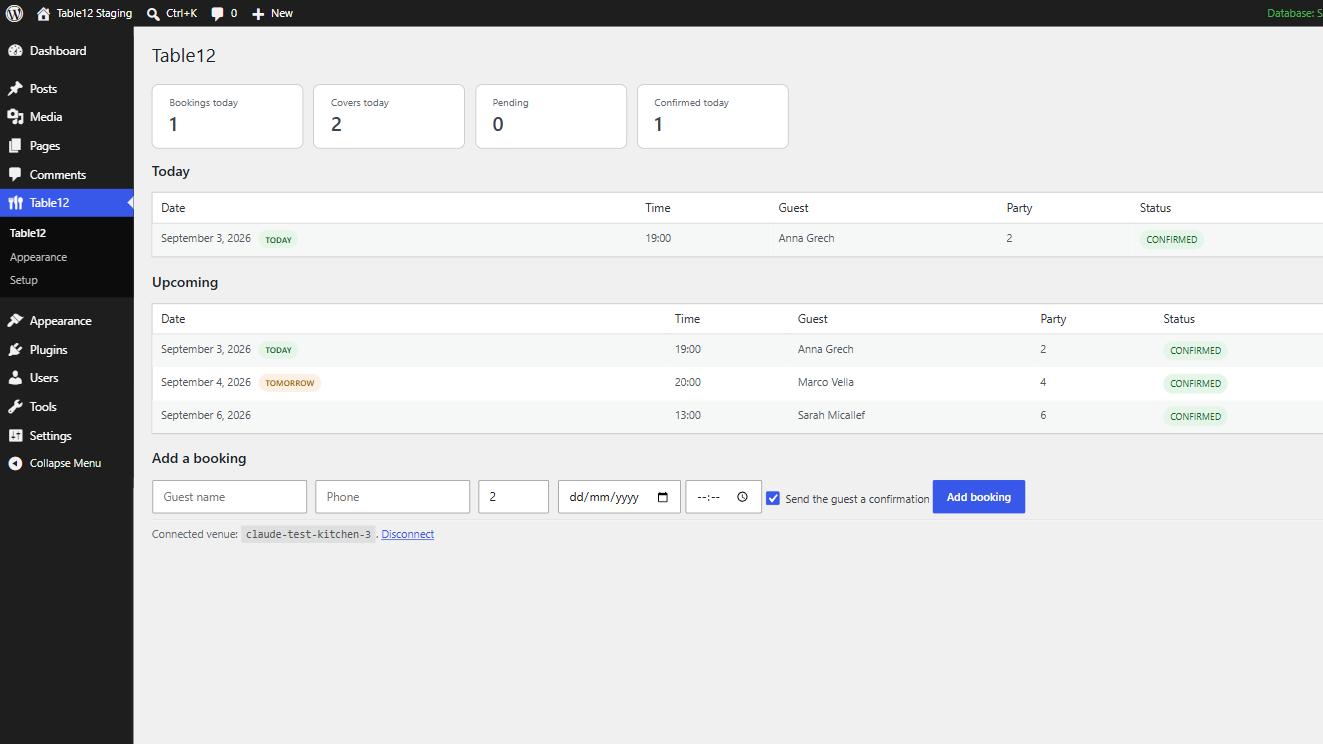Click CONFIRMED status for Sarah Micallef
Image resolution: width=1323 pixels, height=744 pixels.
pyautogui.click(x=1195, y=417)
